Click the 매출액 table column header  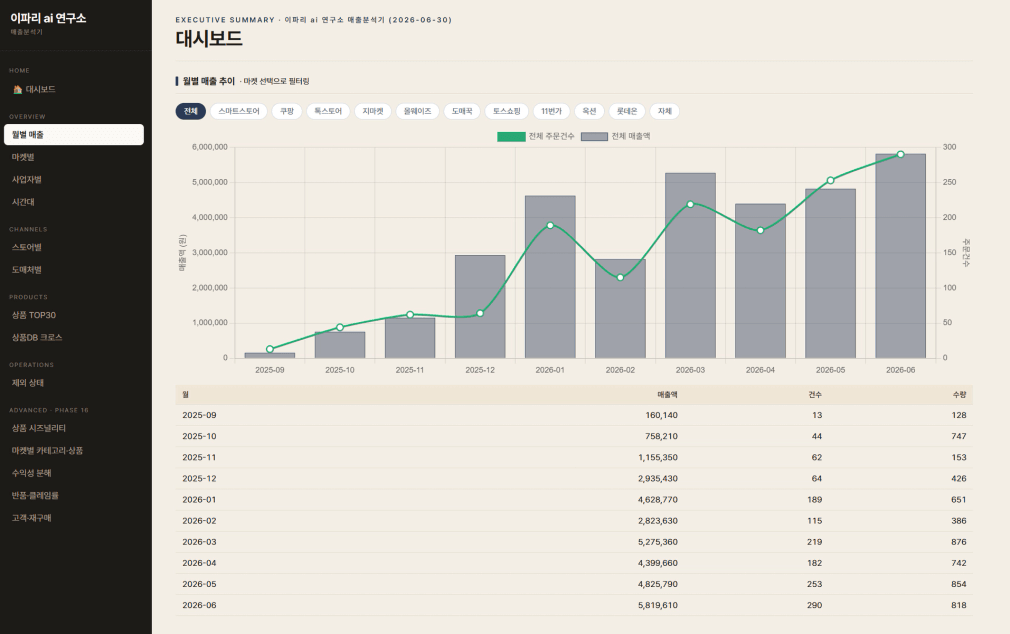click(667, 394)
